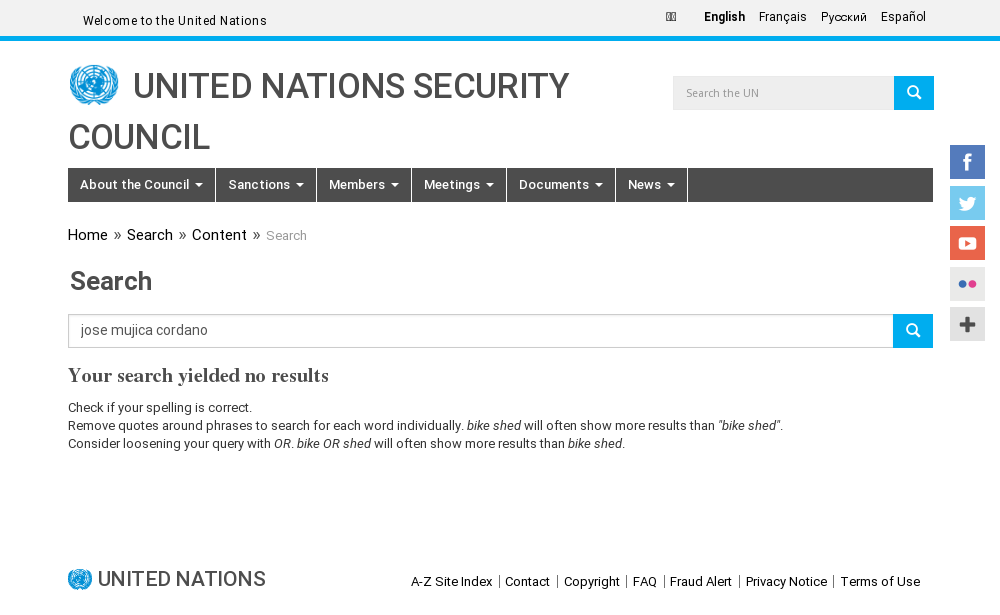Expand the Documents menu
Viewport: 1000px width, 615px height.
click(x=561, y=185)
